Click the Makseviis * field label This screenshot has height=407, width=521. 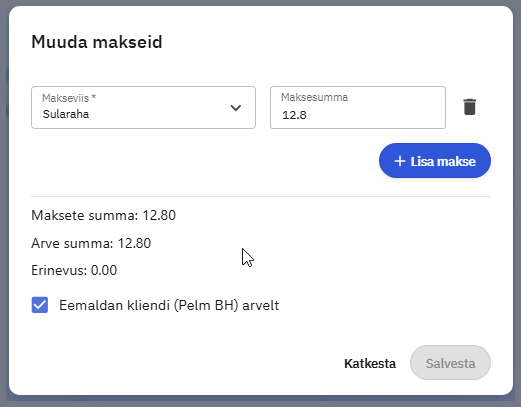69,98
